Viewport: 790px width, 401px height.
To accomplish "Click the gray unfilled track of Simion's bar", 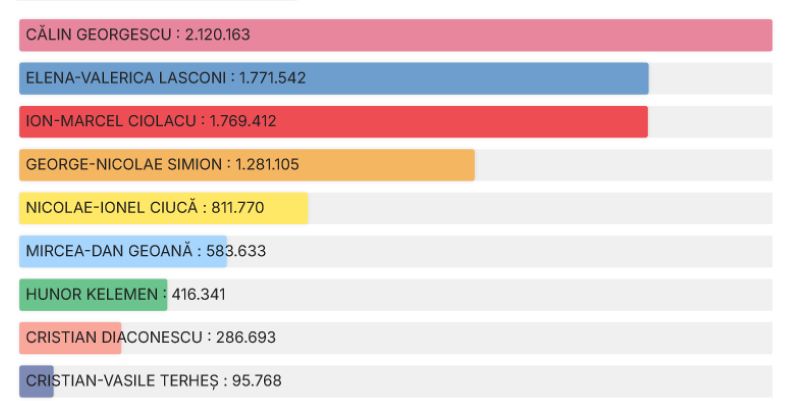I will pyautogui.click(x=620, y=165).
